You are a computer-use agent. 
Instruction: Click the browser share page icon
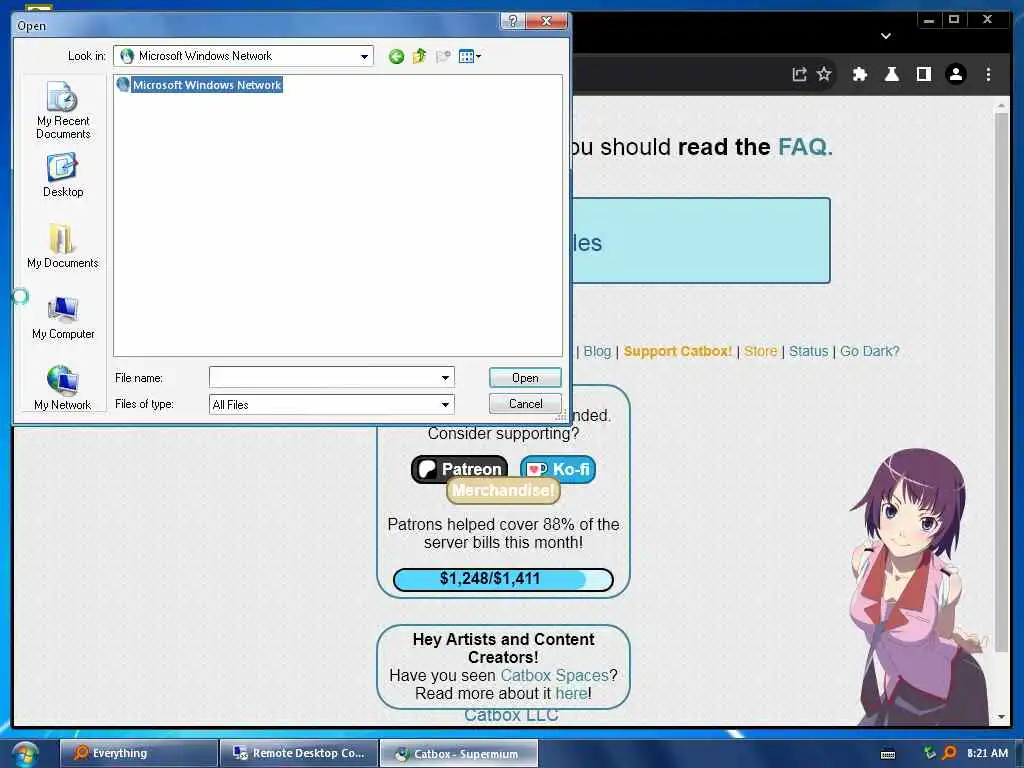tap(799, 74)
